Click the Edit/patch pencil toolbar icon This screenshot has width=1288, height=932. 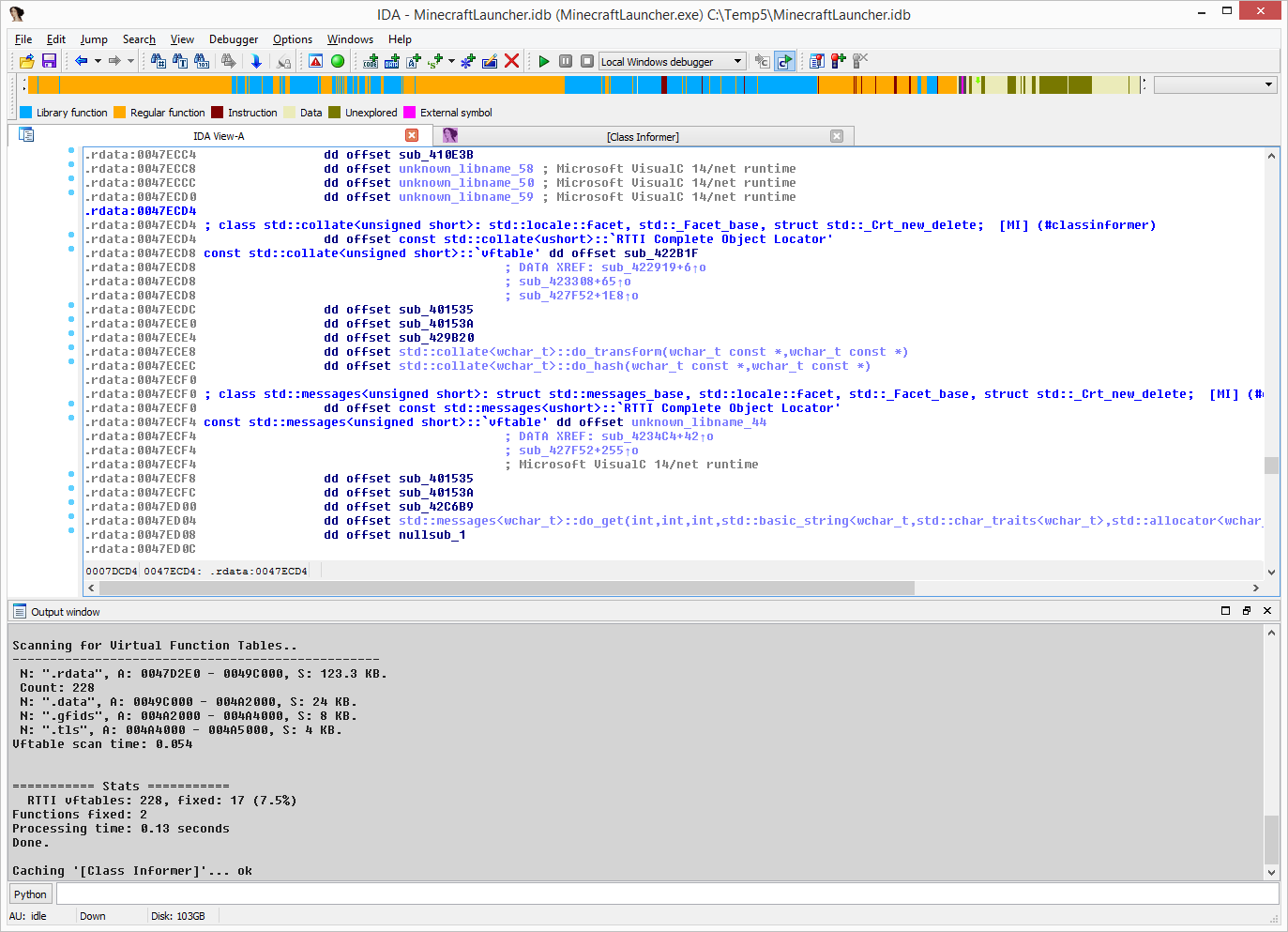click(x=489, y=61)
